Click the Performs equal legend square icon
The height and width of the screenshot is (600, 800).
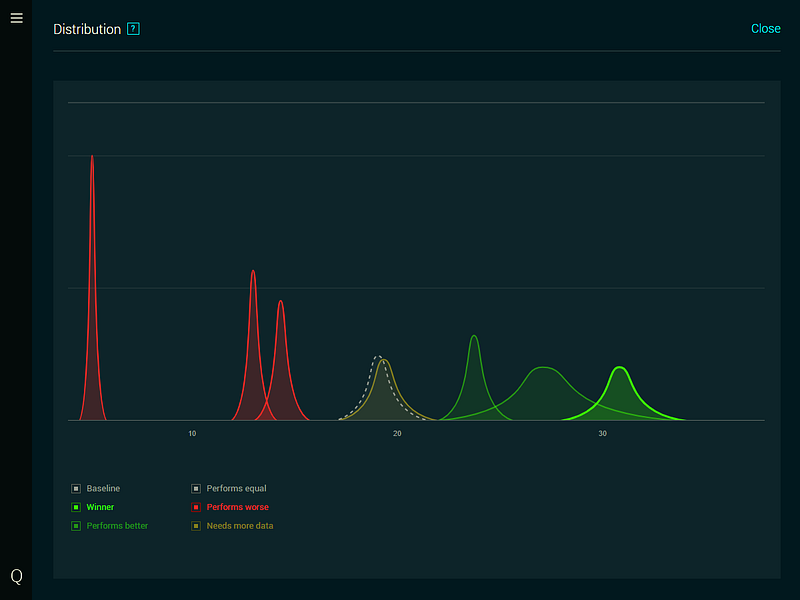click(x=195, y=488)
